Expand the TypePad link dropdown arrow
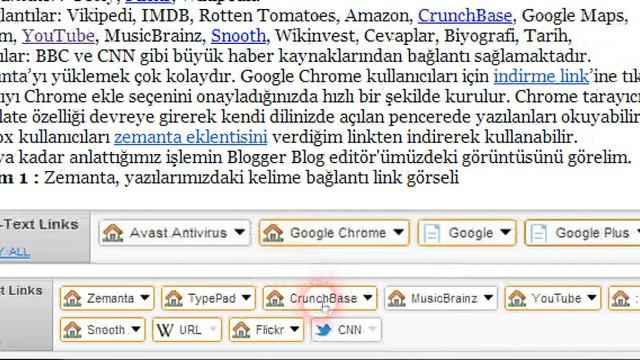Viewport: 640px width, 360px height. point(246,298)
